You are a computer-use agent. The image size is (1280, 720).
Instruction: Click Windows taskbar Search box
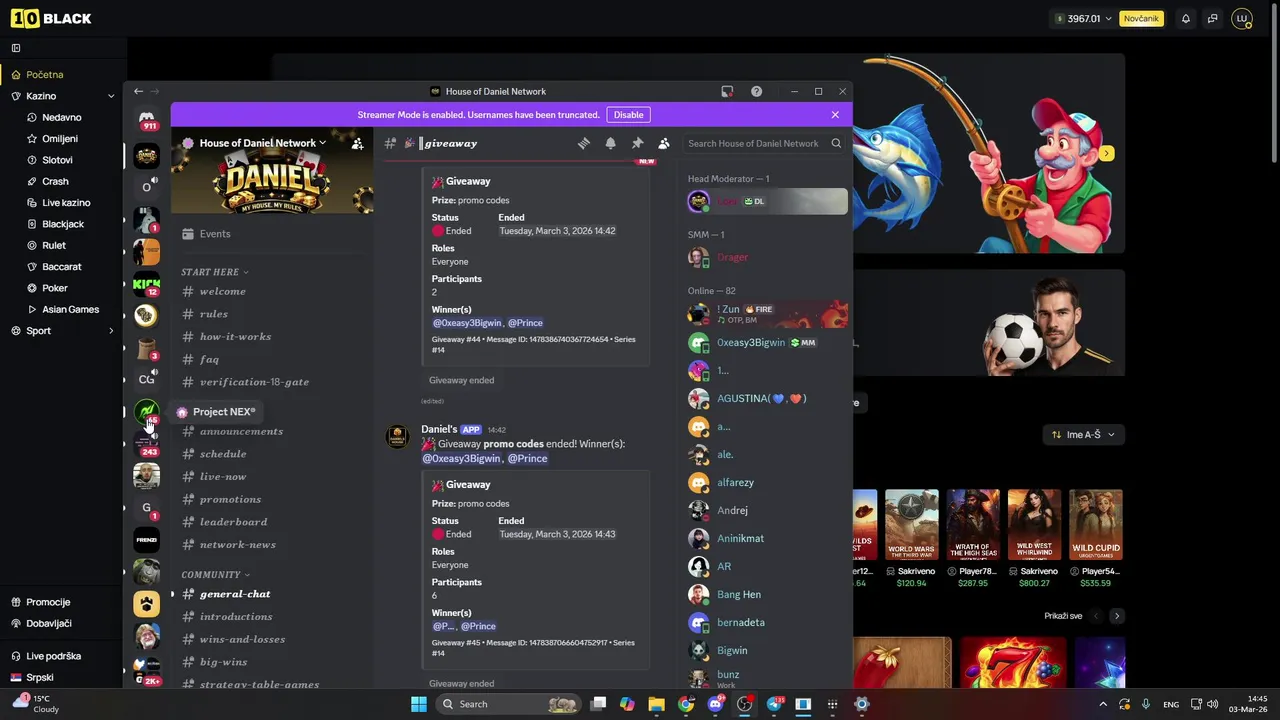tap(510, 704)
